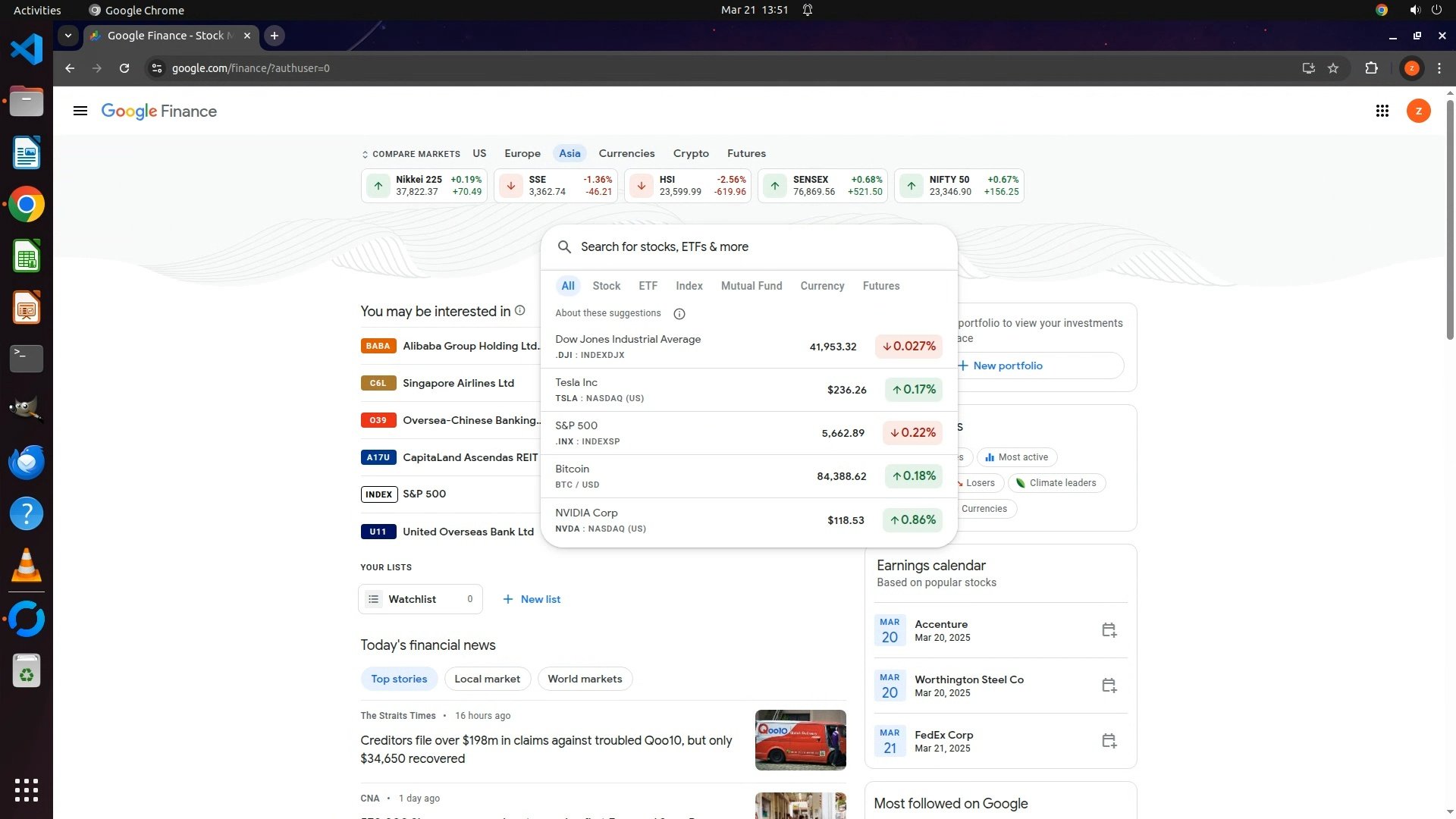Open the Google apps grid
Screen dimensions: 1456x819
tap(1382, 111)
